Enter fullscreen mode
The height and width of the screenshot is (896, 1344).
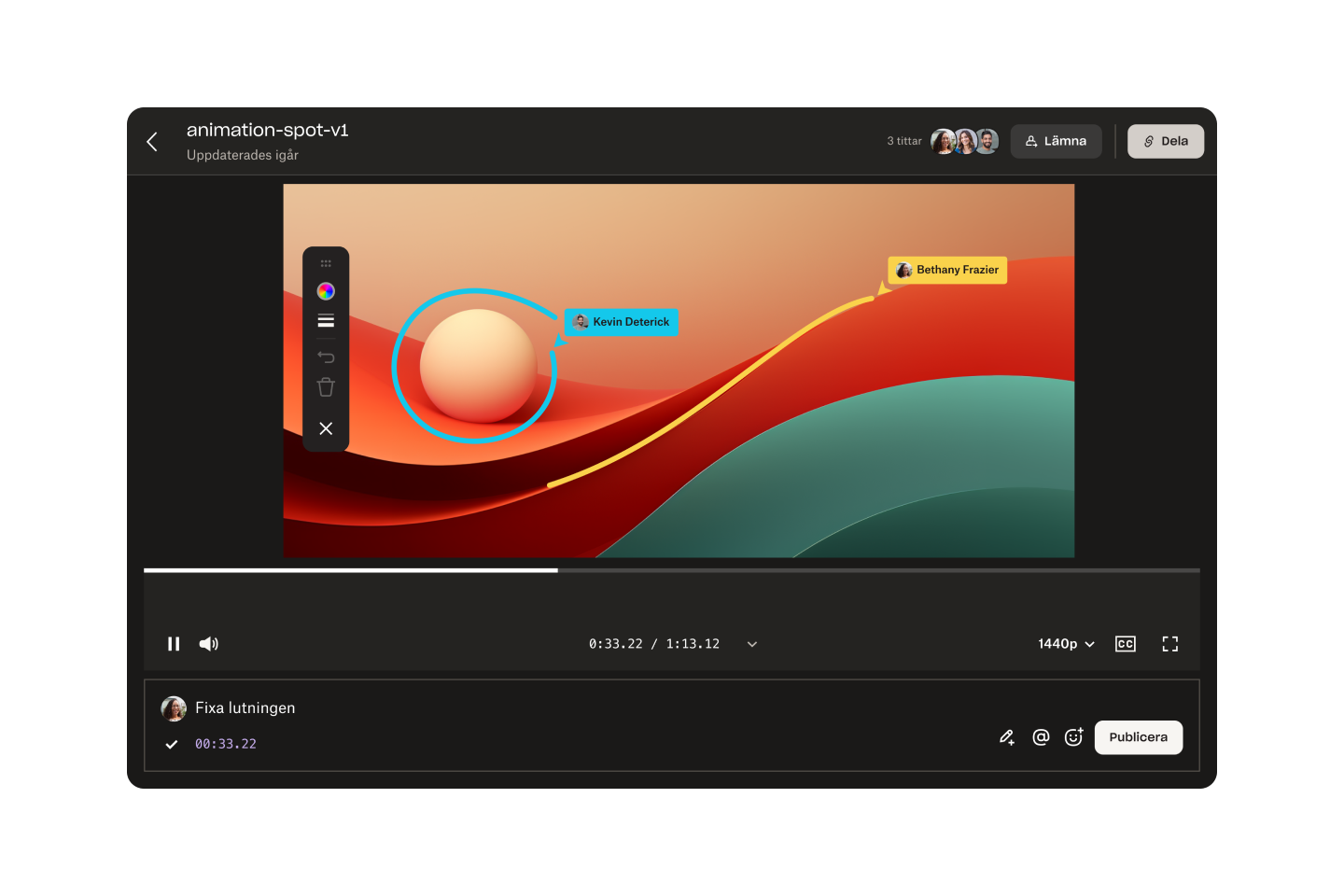[1170, 644]
